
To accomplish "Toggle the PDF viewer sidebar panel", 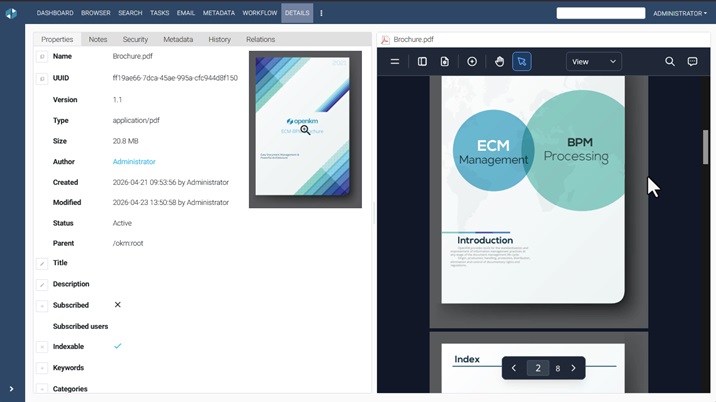I will click(422, 61).
